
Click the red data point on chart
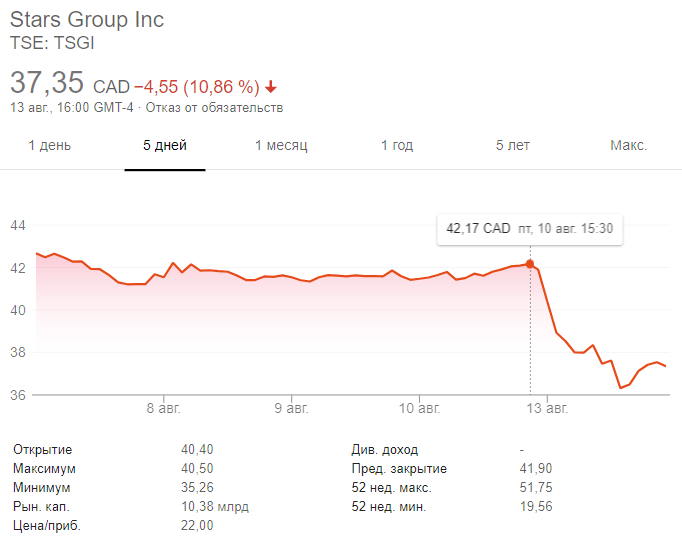[530, 264]
